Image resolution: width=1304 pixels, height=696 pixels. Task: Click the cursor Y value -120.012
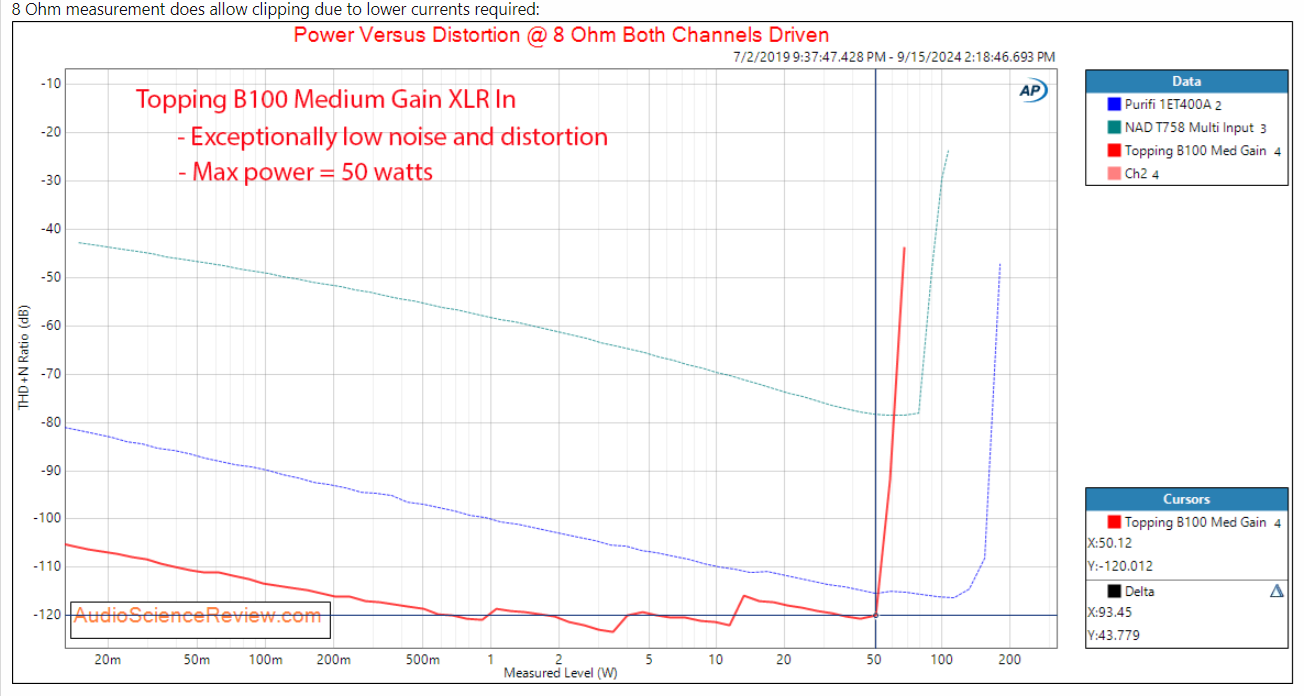point(1119,566)
